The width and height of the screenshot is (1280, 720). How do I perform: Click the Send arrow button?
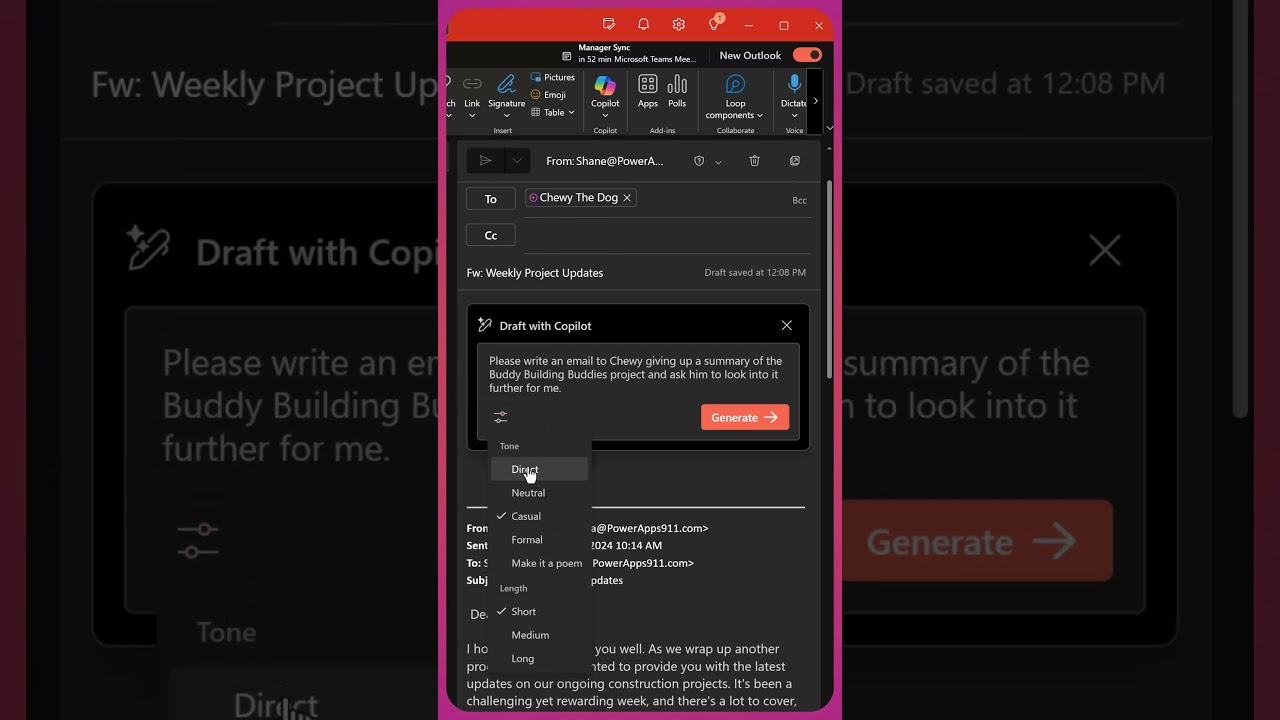point(485,160)
